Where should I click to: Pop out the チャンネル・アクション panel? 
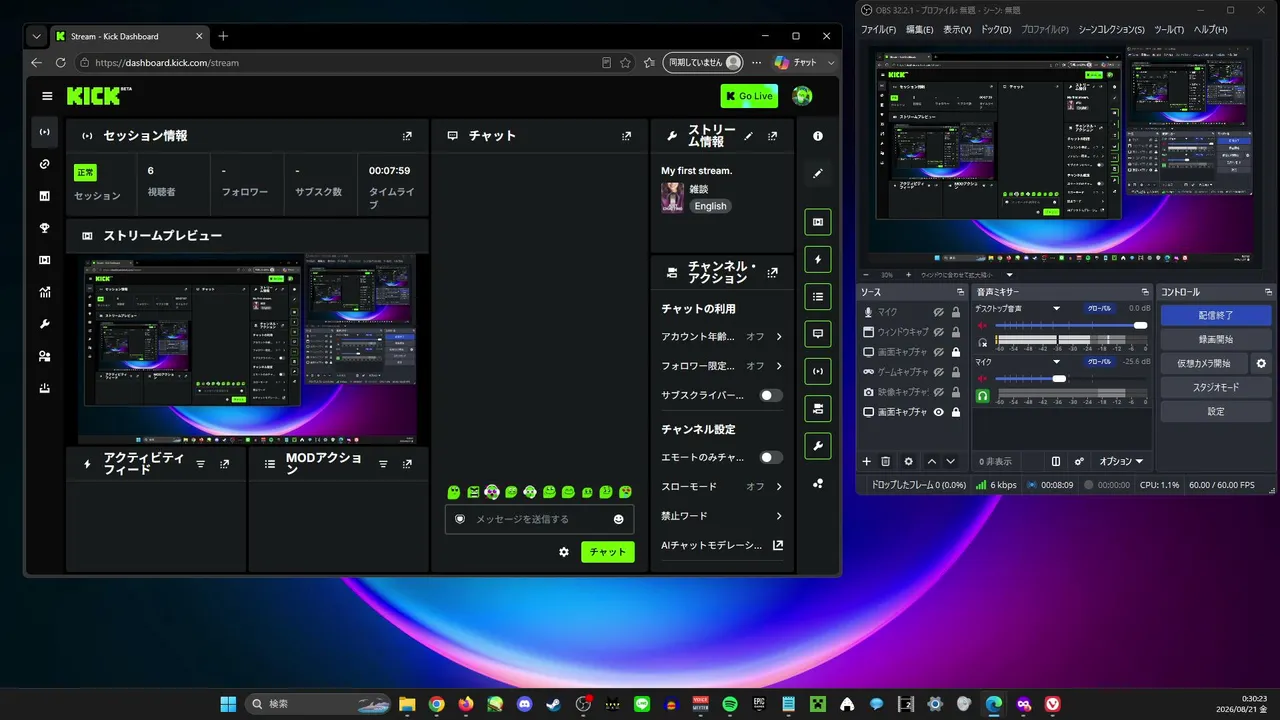[x=773, y=272]
